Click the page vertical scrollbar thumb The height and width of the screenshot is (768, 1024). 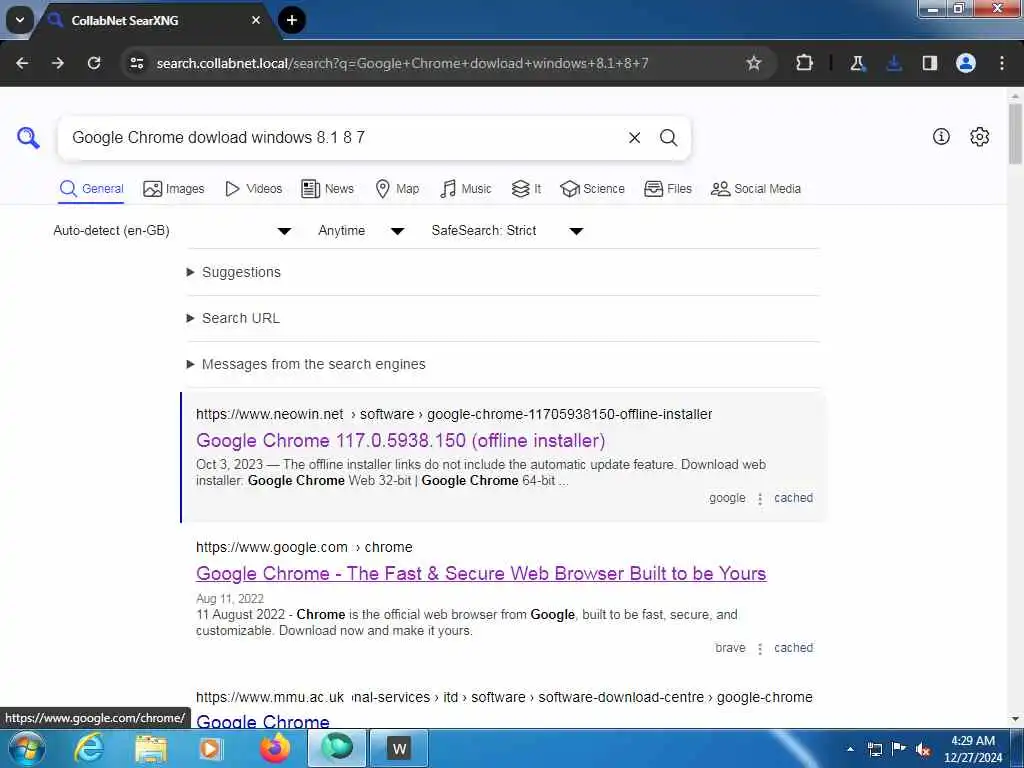click(1015, 134)
